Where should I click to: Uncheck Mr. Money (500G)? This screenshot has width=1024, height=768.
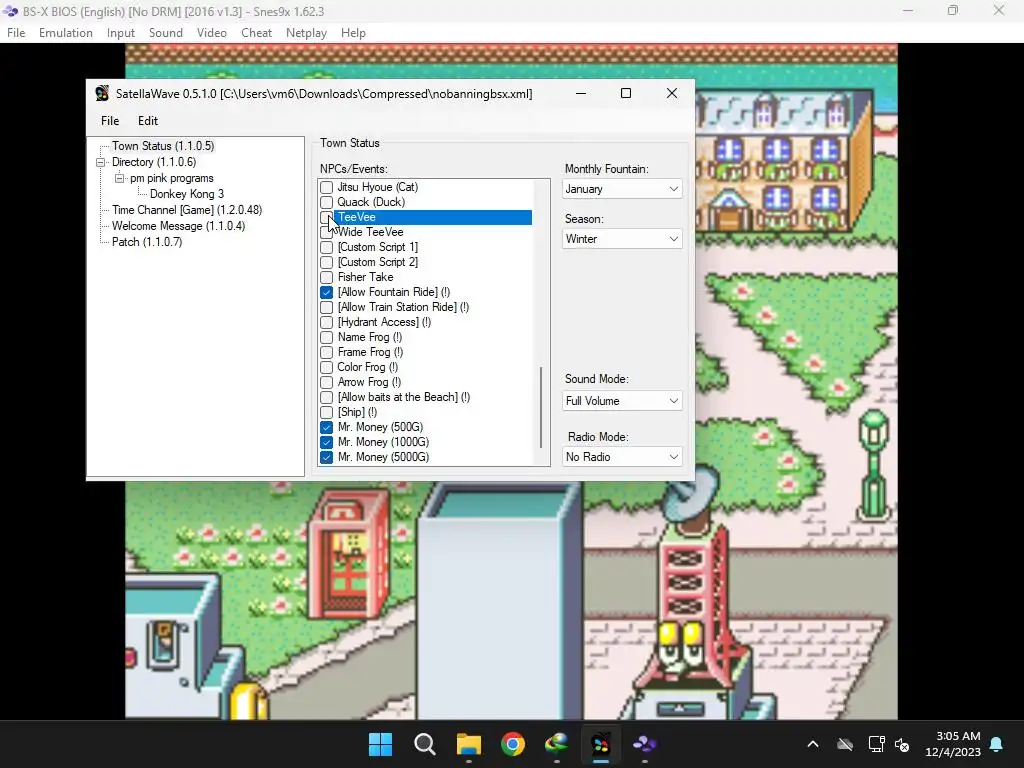(327, 428)
